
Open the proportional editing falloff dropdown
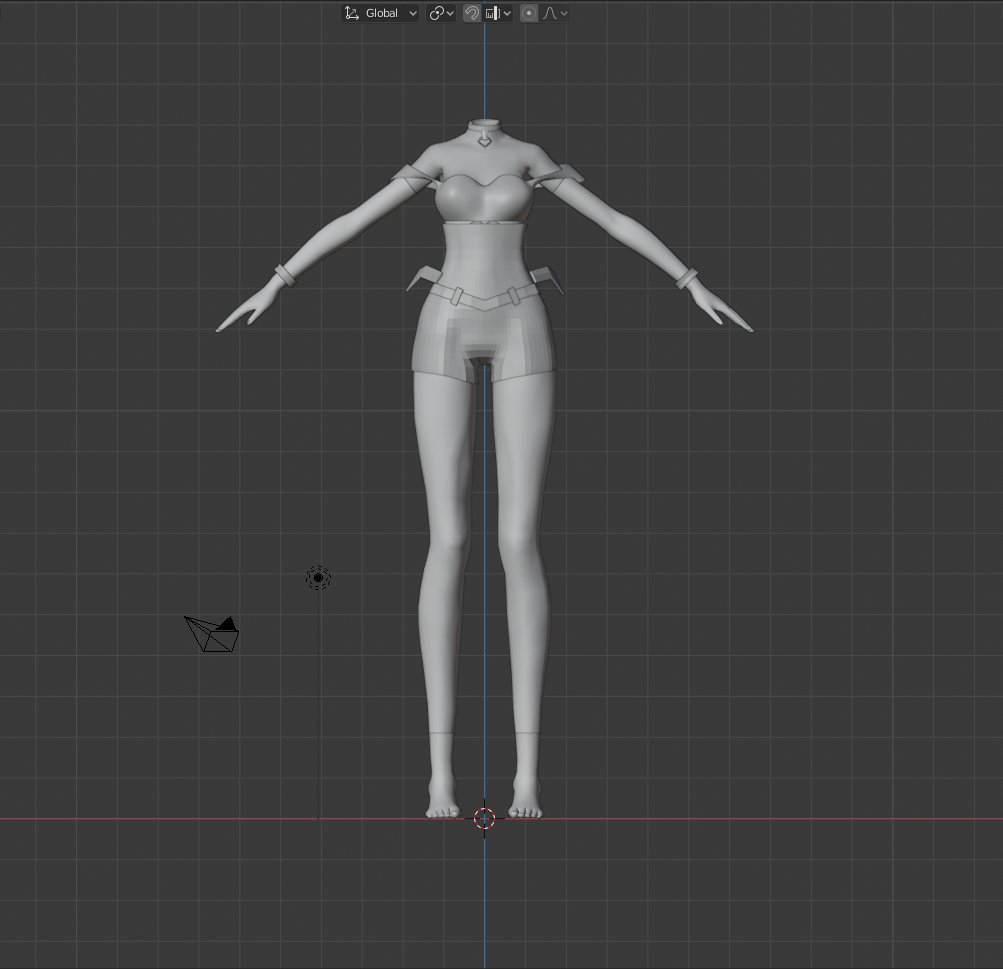pos(555,13)
